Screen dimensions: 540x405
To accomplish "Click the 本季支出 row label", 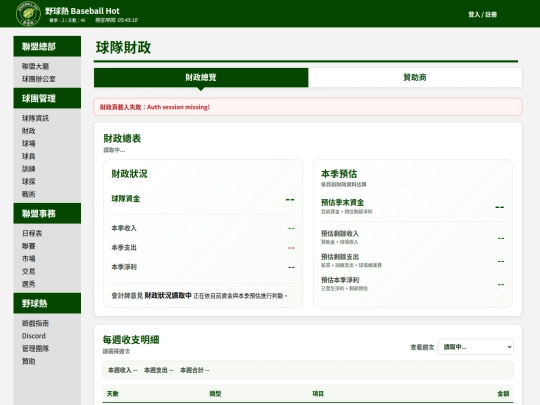I will pos(124,248).
